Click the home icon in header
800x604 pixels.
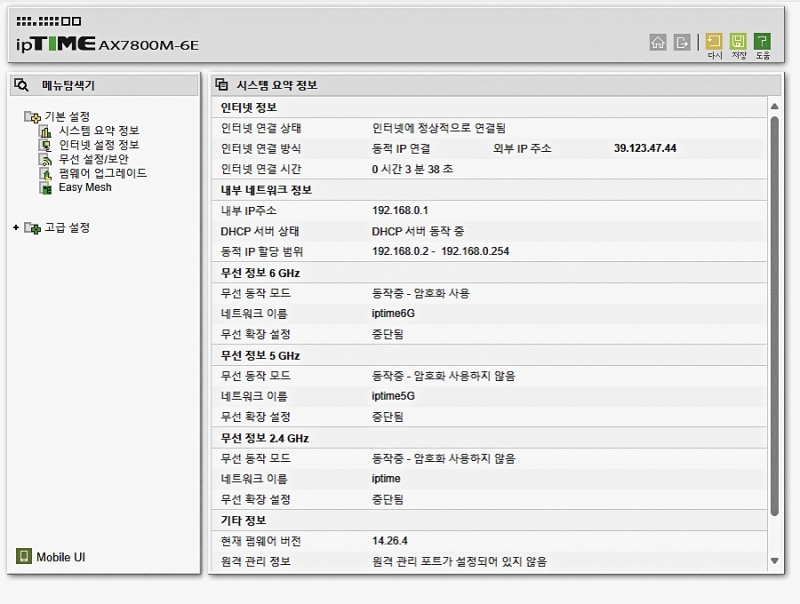[658, 42]
